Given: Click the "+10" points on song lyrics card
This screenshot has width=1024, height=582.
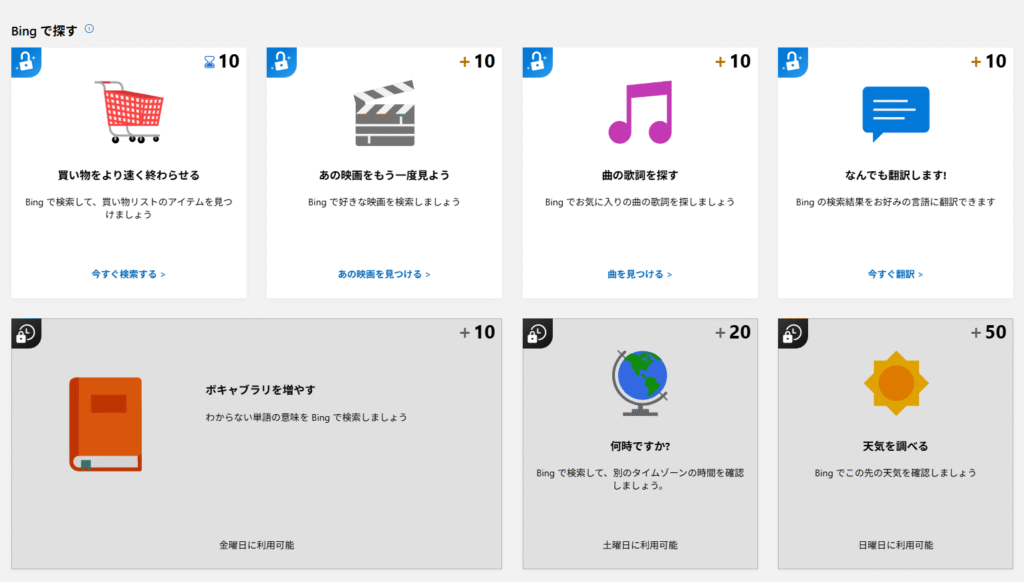Looking at the screenshot, I should 733,61.
